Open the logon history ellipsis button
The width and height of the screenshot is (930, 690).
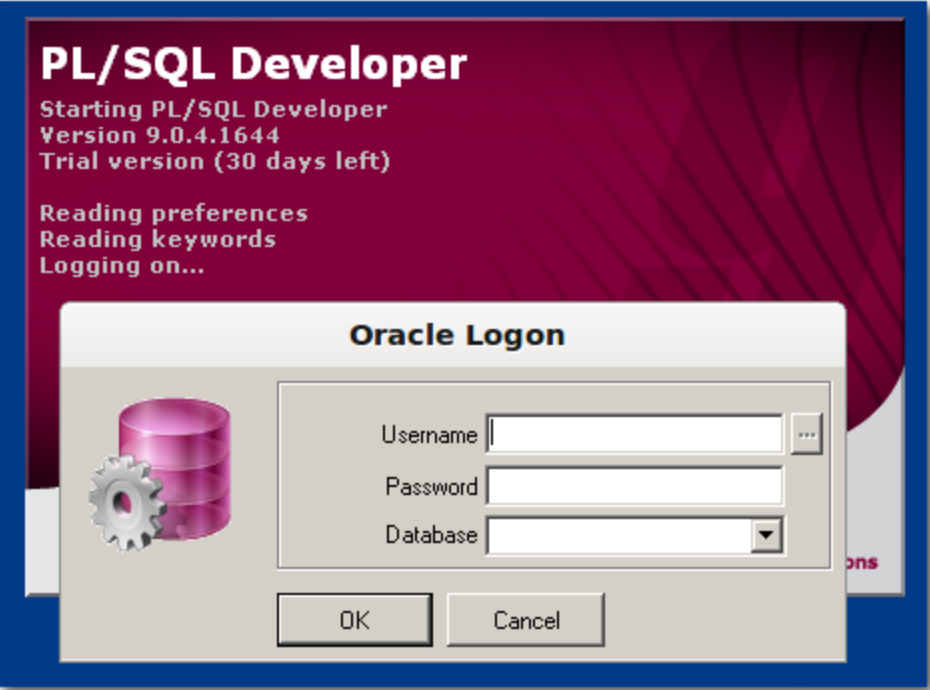click(807, 435)
